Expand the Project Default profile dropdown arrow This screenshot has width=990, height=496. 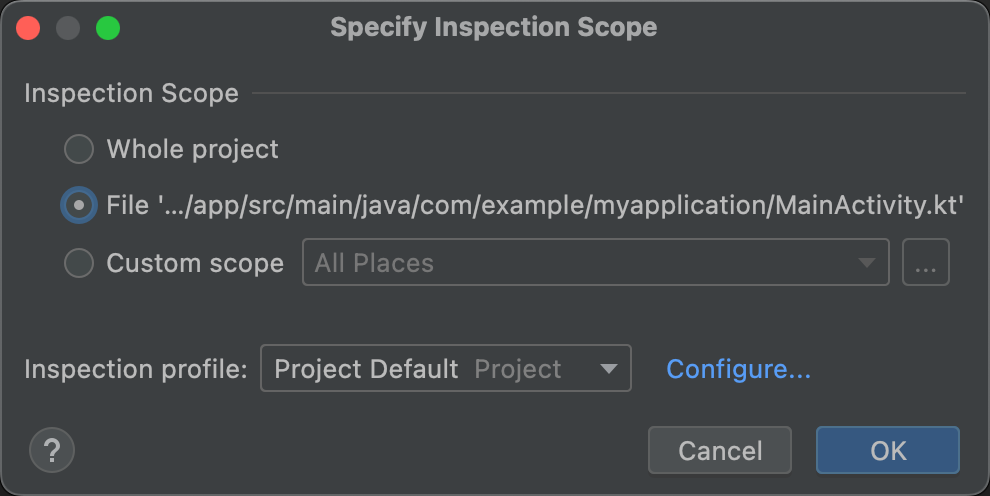click(608, 369)
